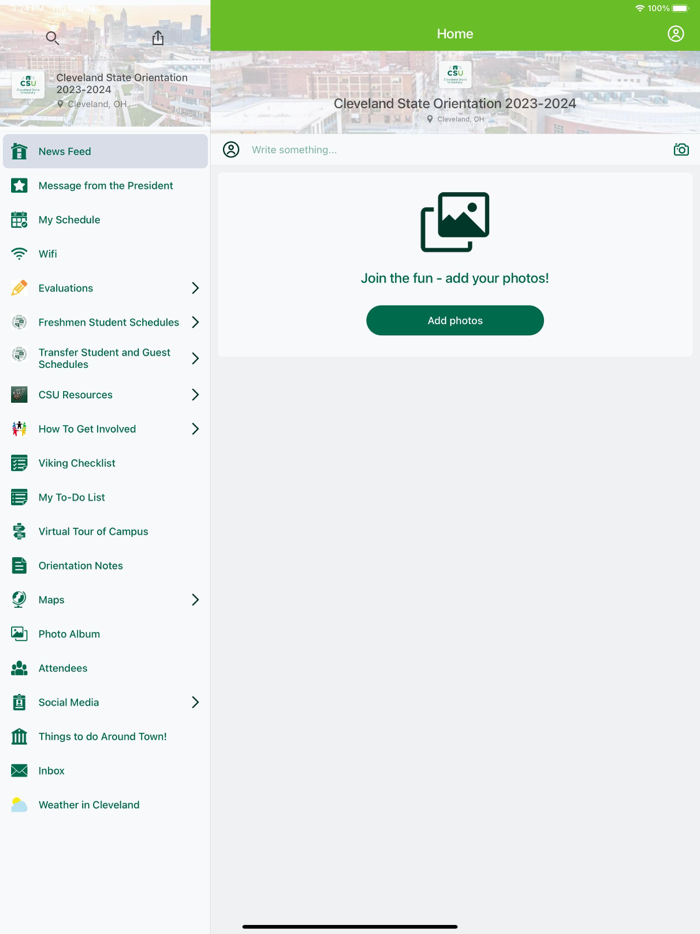Tap the user avatar icon next to Write something

(231, 150)
